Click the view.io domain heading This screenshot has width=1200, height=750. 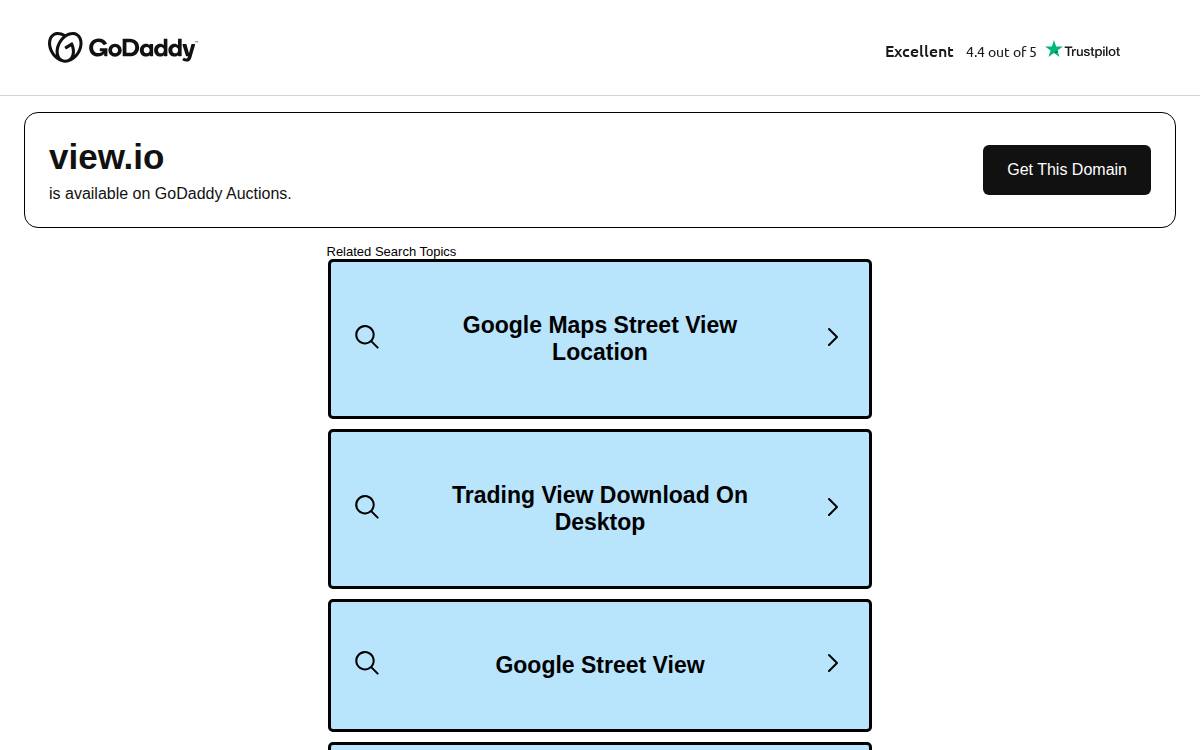(x=106, y=157)
